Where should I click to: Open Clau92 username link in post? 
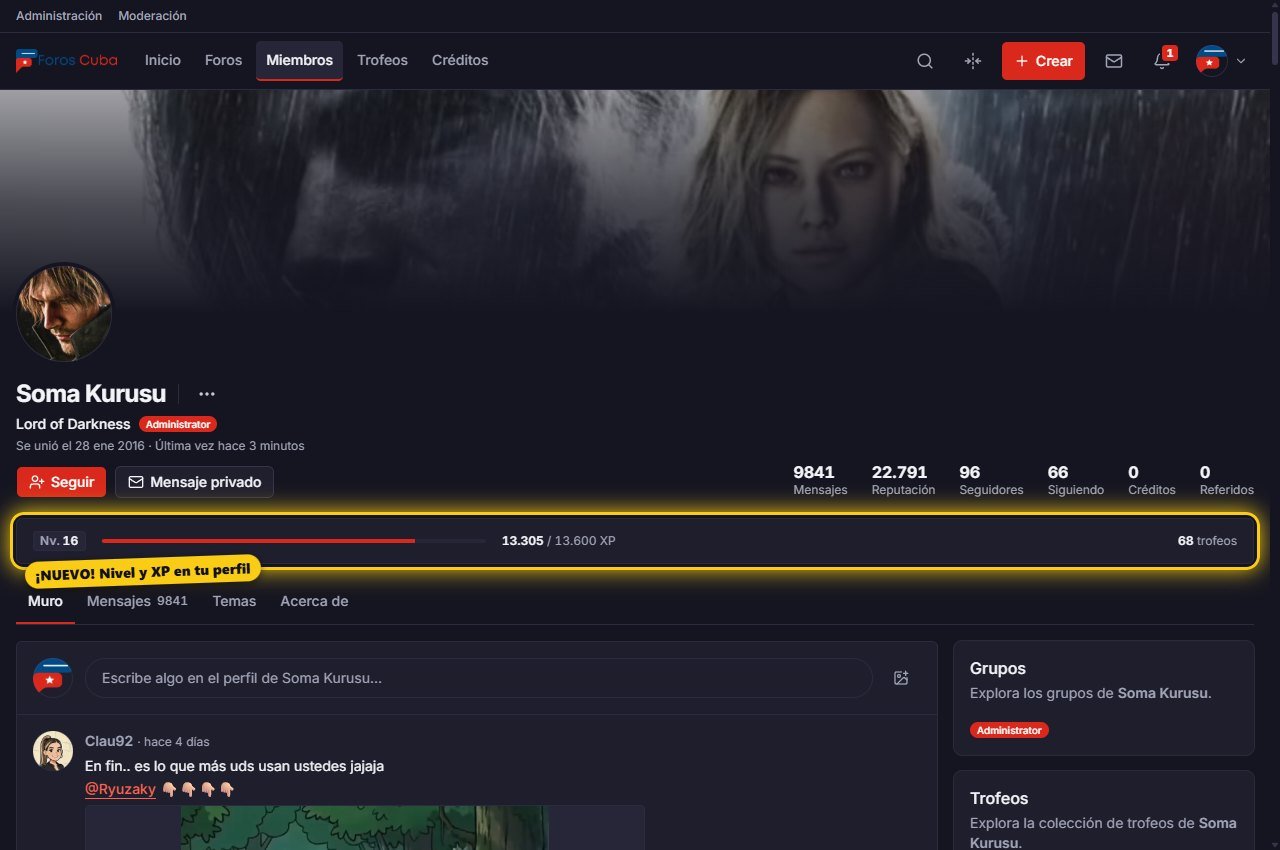pyautogui.click(x=109, y=741)
